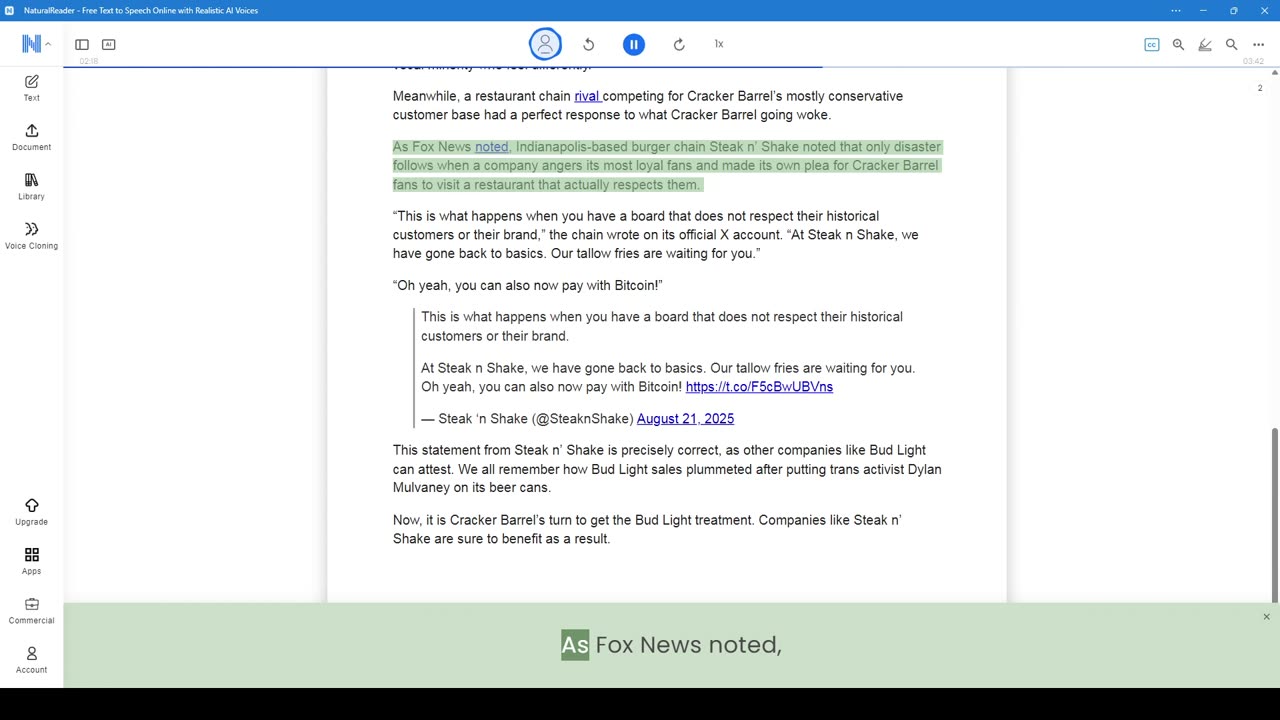Open the 'noted' hyperlink
The height and width of the screenshot is (720, 1280).
click(491, 147)
